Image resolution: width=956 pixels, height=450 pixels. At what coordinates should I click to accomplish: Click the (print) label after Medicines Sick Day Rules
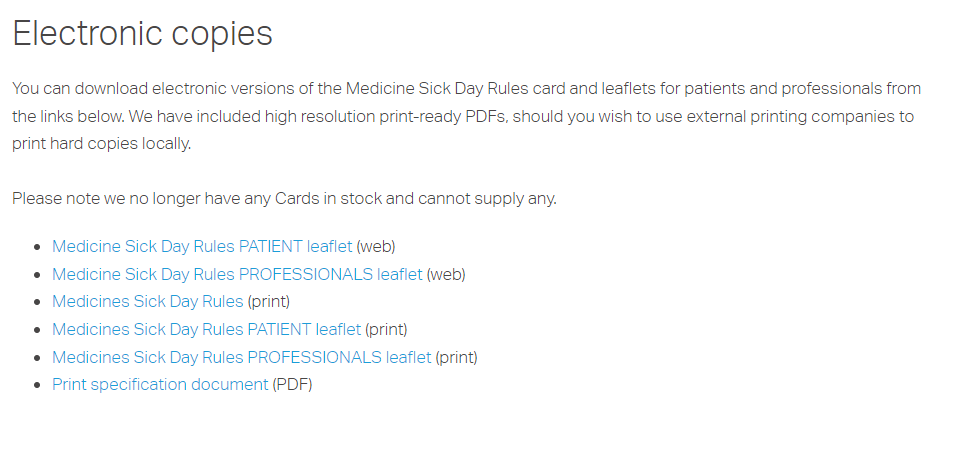(268, 301)
